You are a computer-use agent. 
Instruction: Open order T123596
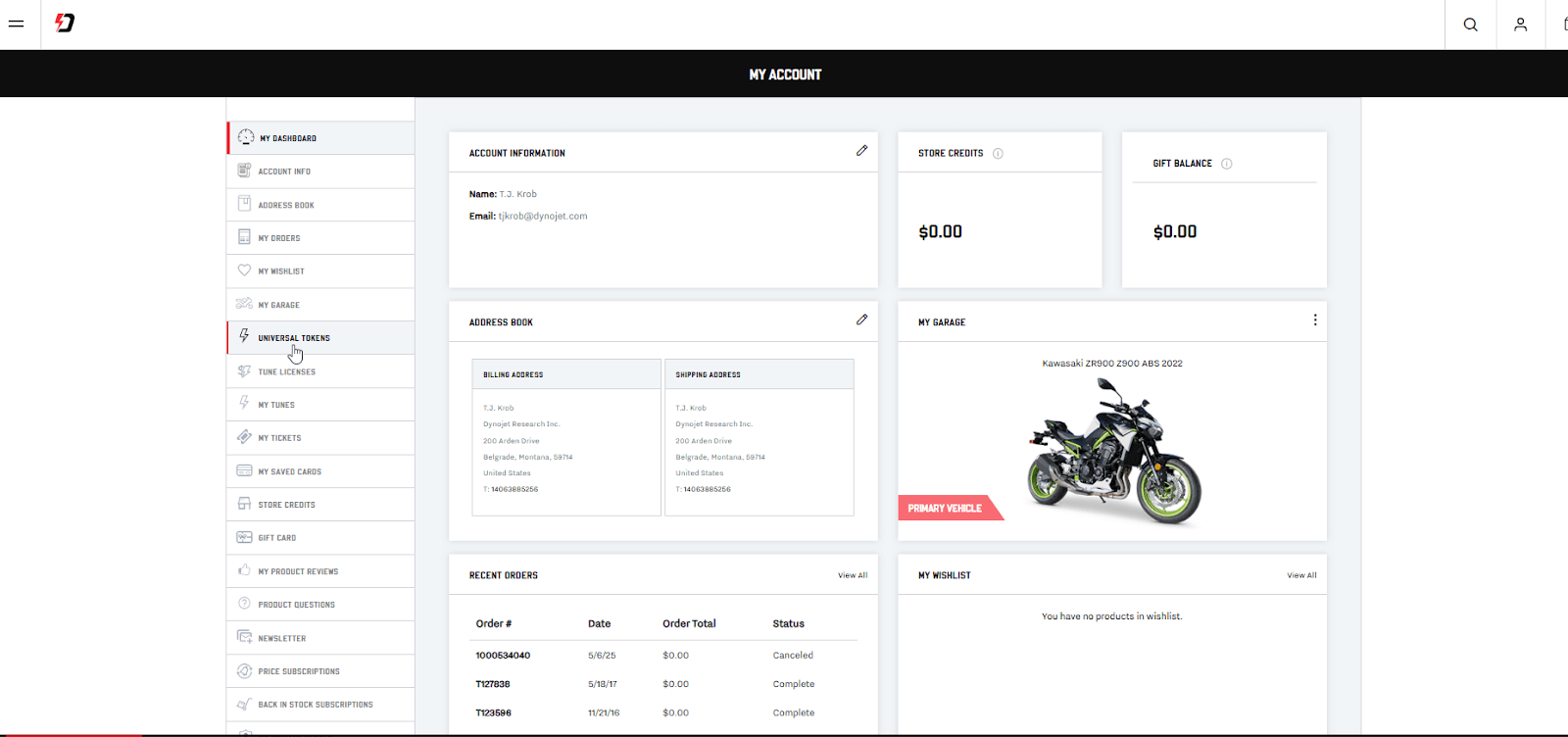(493, 712)
